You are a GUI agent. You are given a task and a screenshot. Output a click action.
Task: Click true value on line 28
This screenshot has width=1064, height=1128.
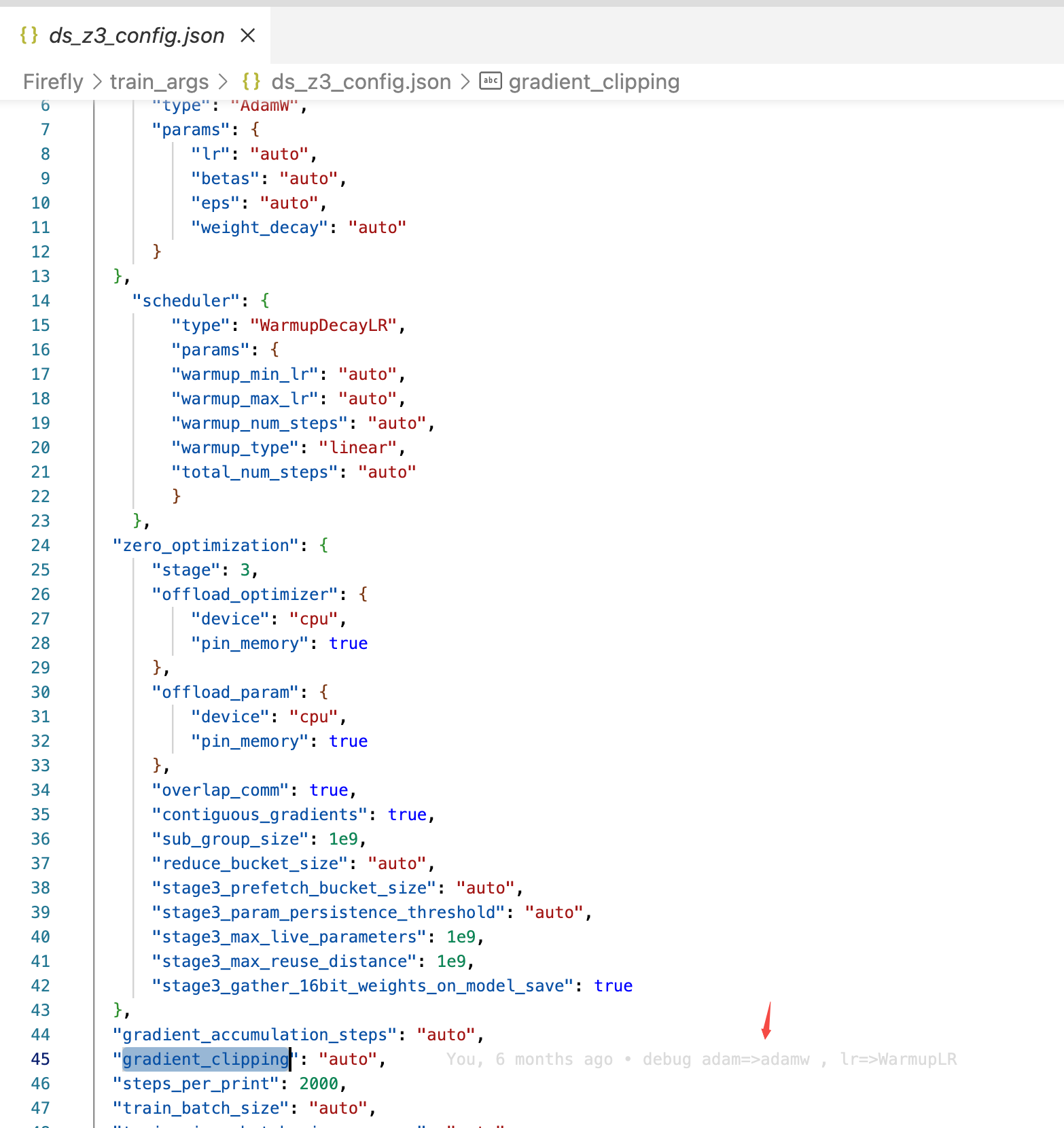(348, 643)
